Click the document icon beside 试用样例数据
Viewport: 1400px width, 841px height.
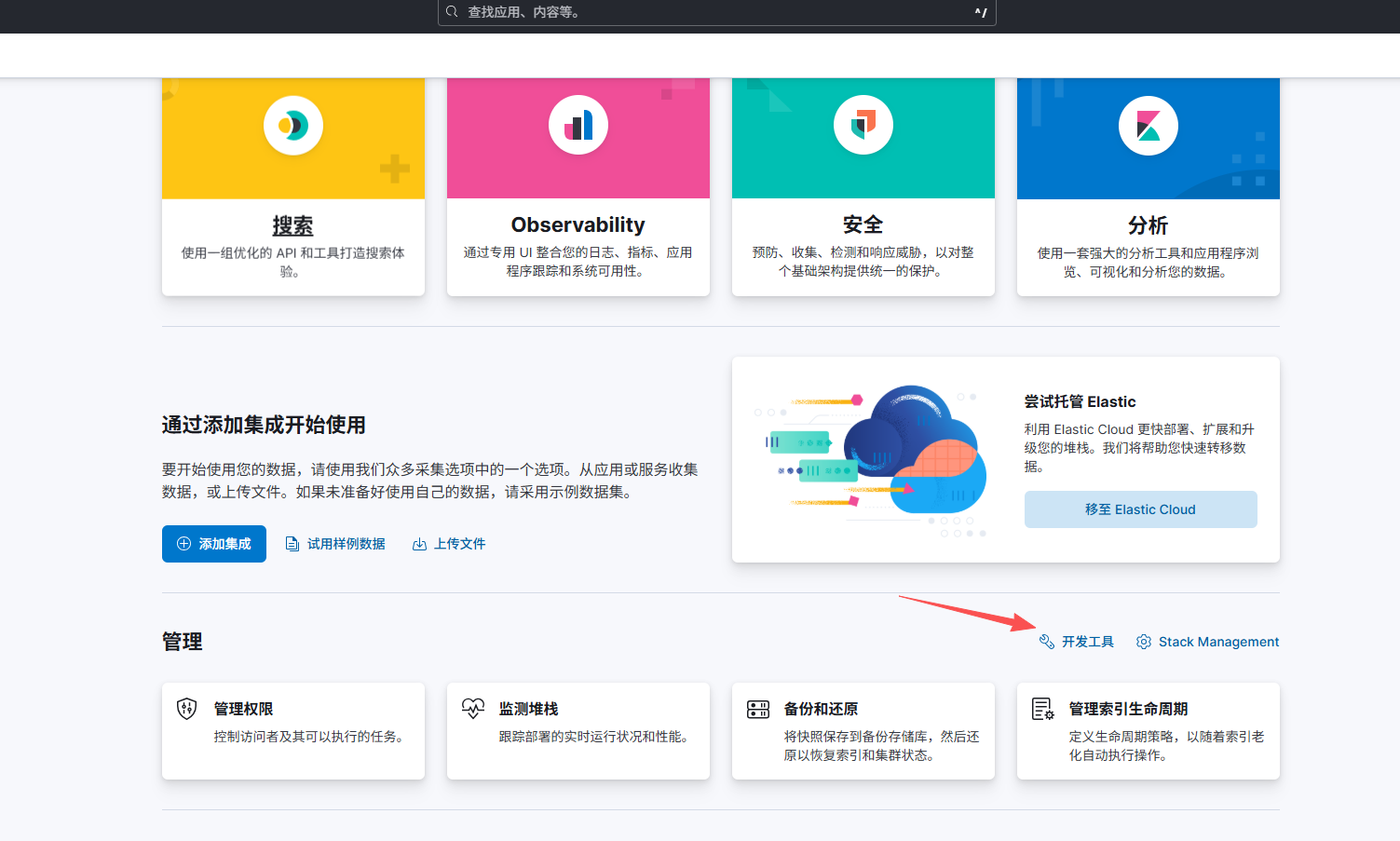click(292, 544)
